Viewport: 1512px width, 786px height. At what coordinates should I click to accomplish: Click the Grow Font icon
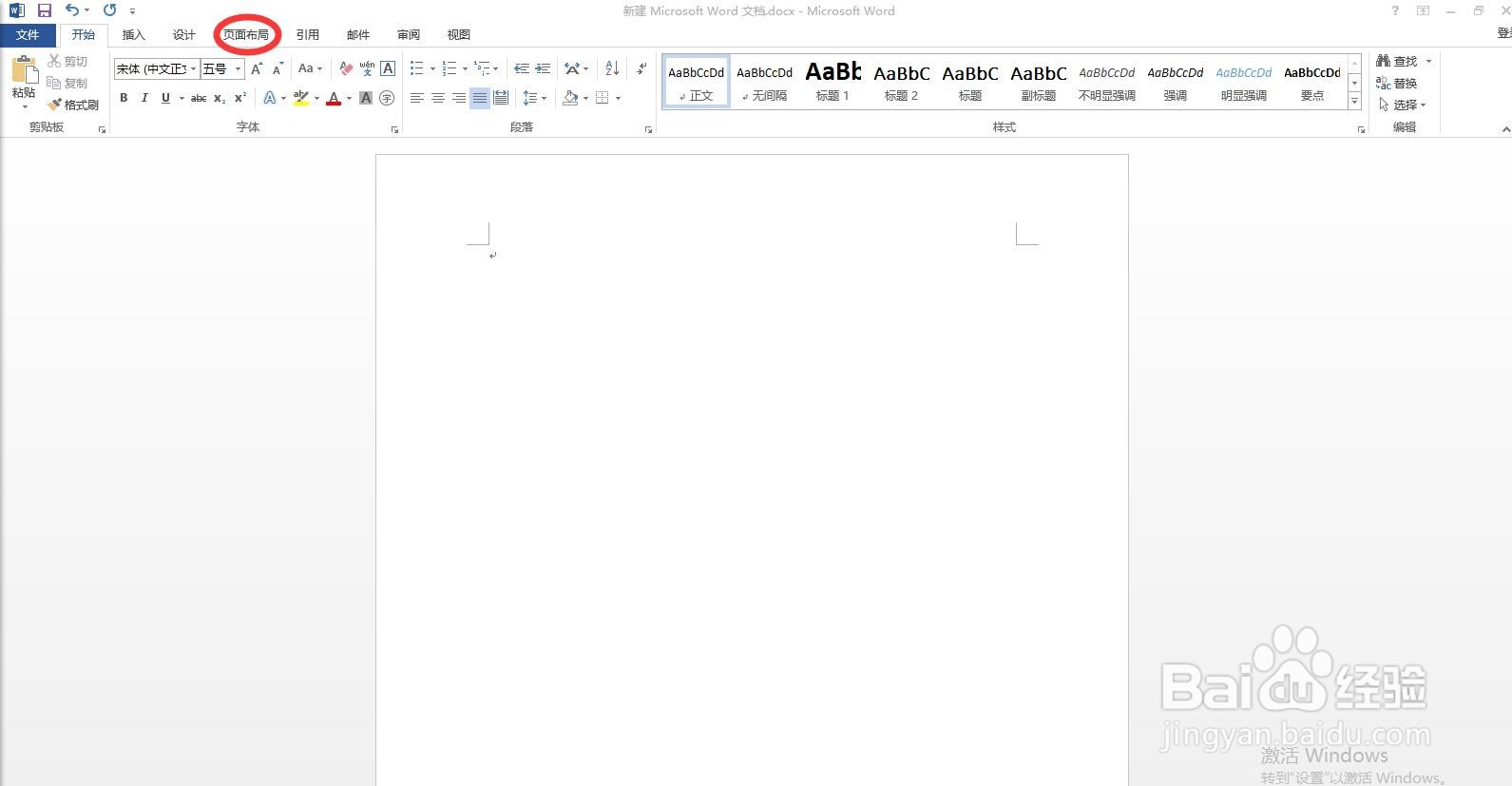[257, 68]
